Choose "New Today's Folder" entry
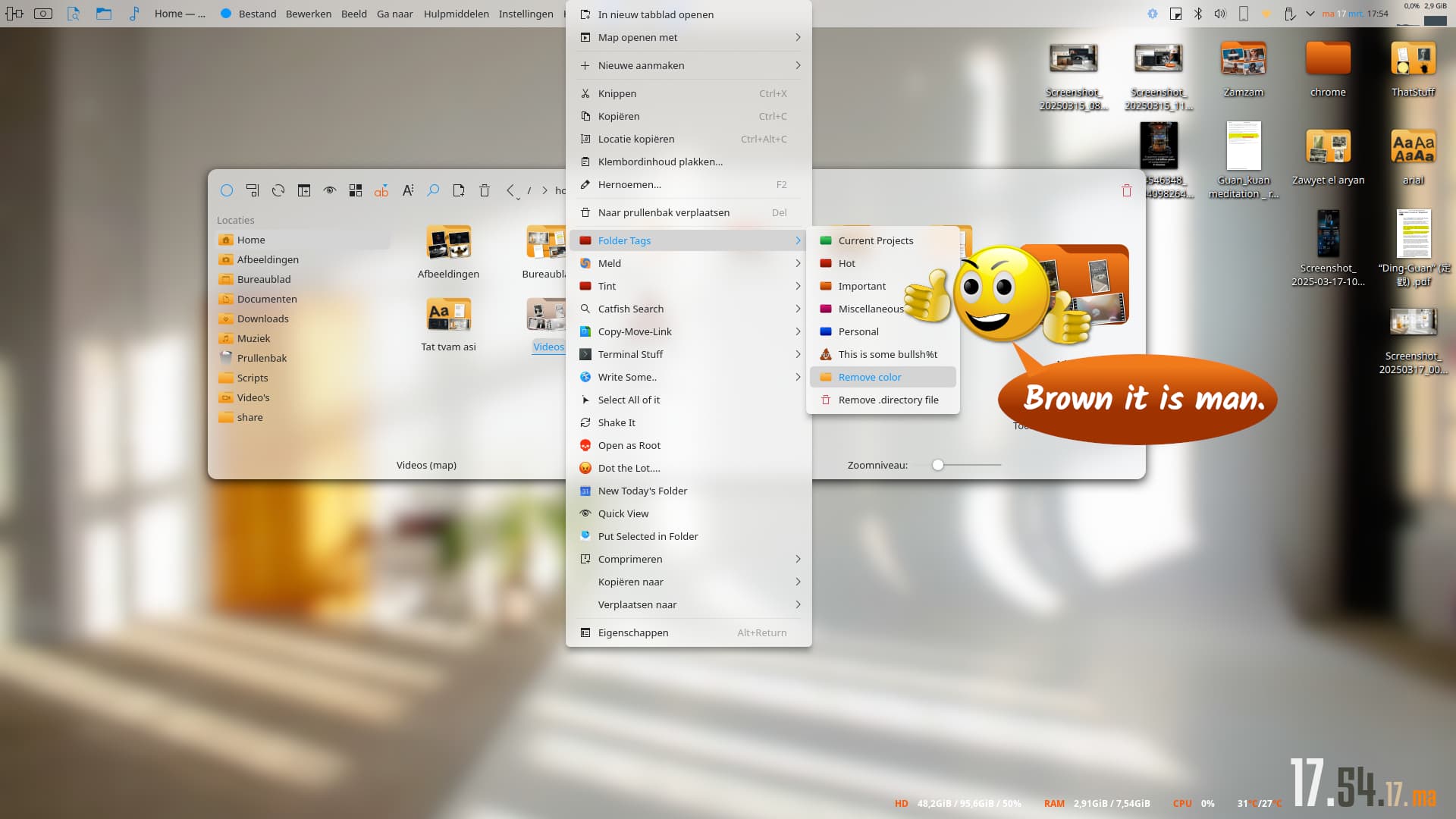Screen dimensions: 1456x819 [689, 491]
